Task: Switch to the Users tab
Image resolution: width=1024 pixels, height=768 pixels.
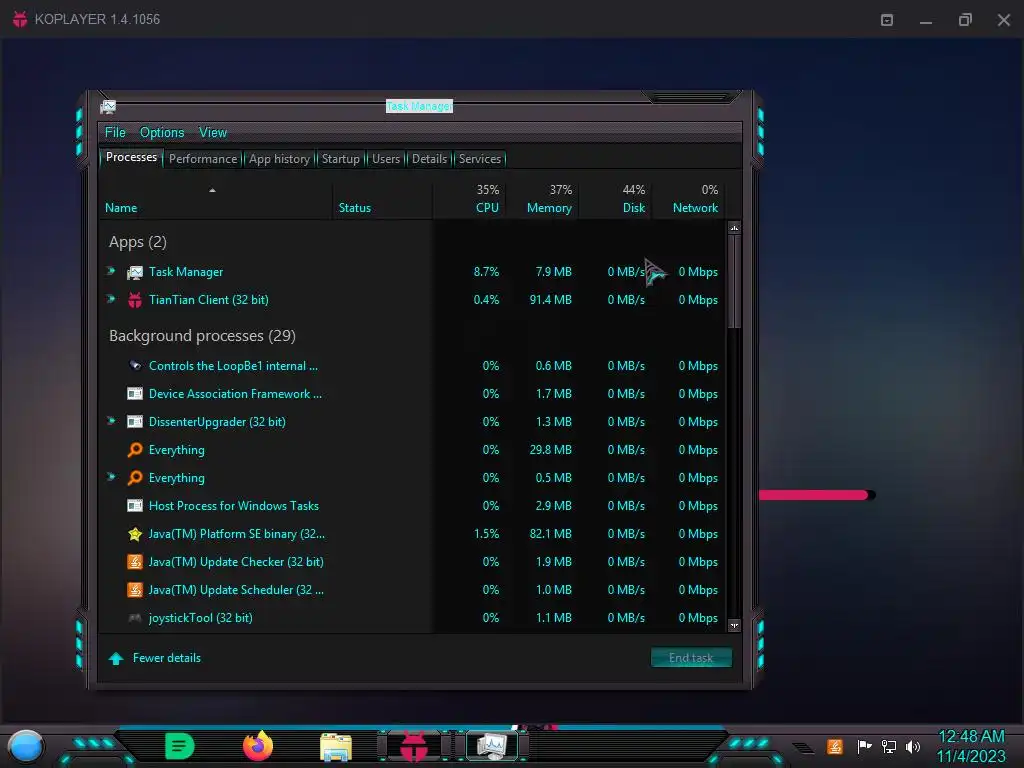Action: pos(386,159)
